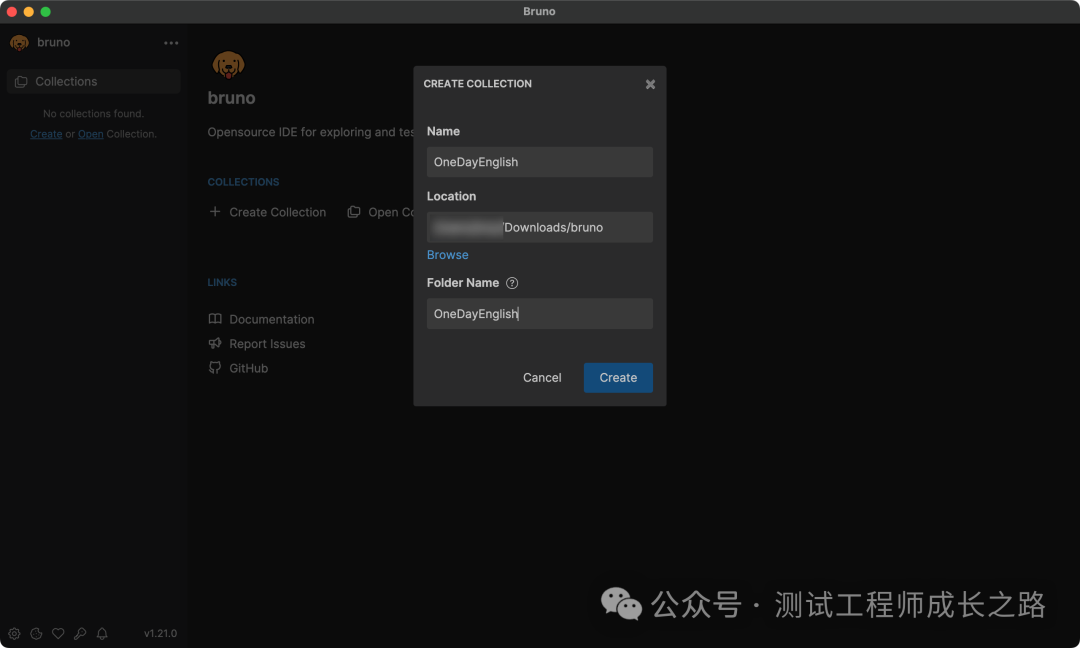Click the COLLECTIONS section heading

(x=243, y=182)
